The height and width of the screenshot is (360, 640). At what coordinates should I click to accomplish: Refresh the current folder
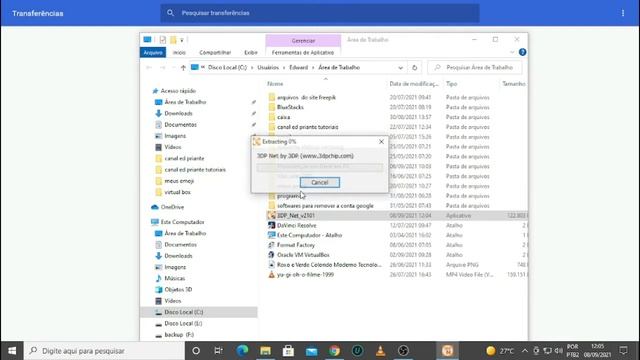point(414,68)
